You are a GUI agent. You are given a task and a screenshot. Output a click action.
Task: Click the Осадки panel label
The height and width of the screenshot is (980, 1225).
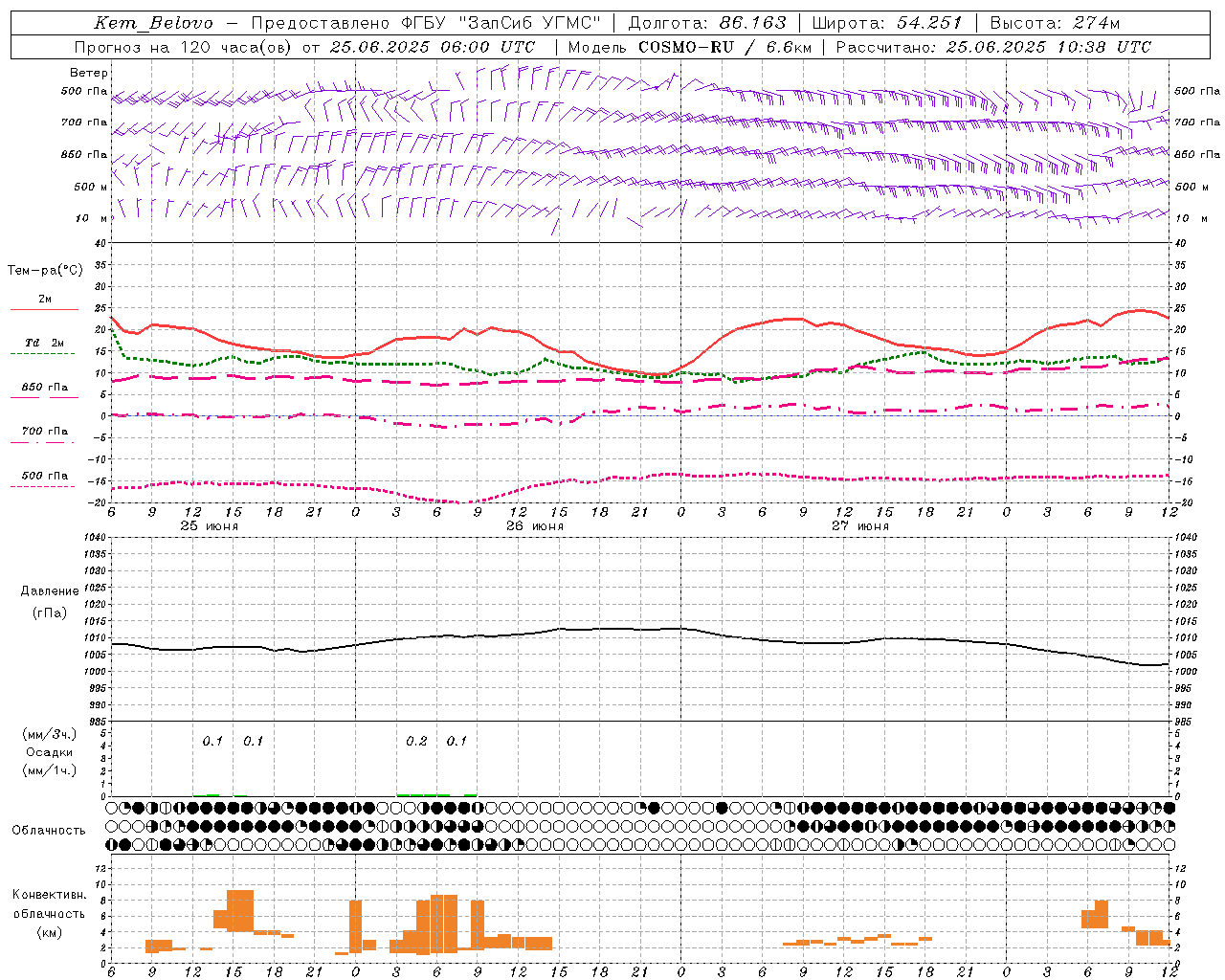click(50, 752)
